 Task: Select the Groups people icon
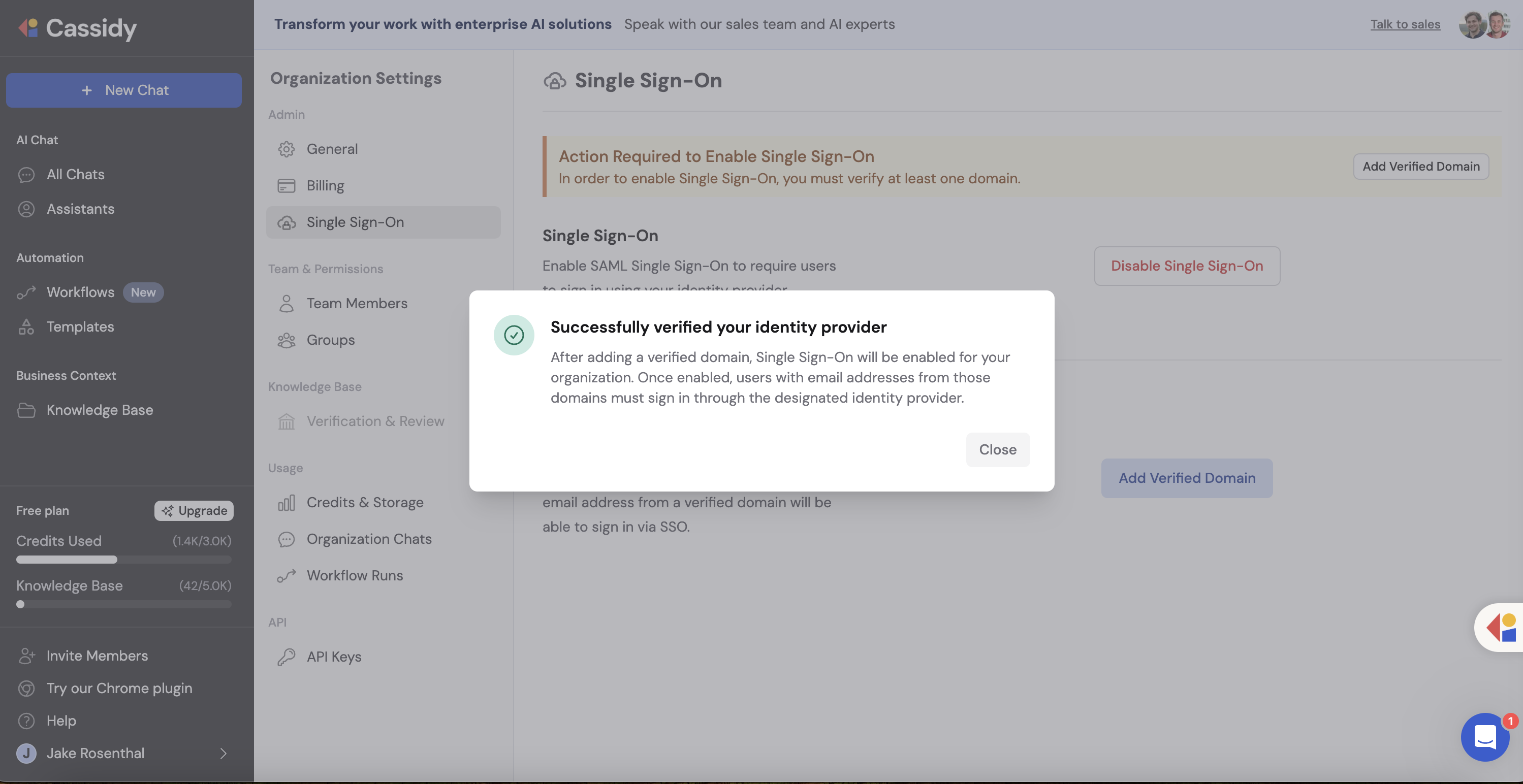click(287, 340)
